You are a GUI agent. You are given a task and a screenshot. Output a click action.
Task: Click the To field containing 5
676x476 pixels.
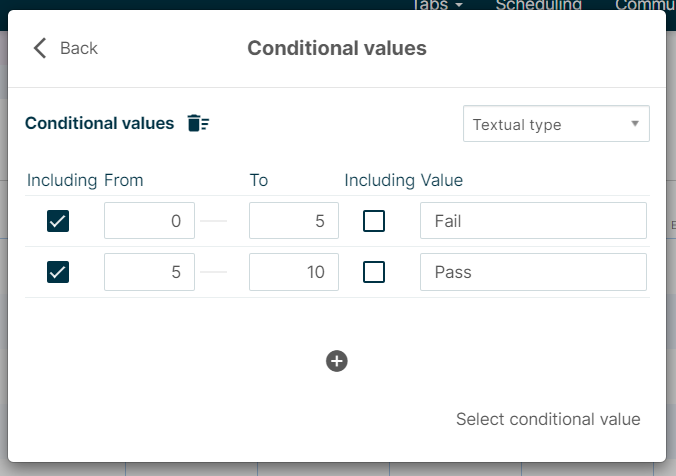pos(293,221)
